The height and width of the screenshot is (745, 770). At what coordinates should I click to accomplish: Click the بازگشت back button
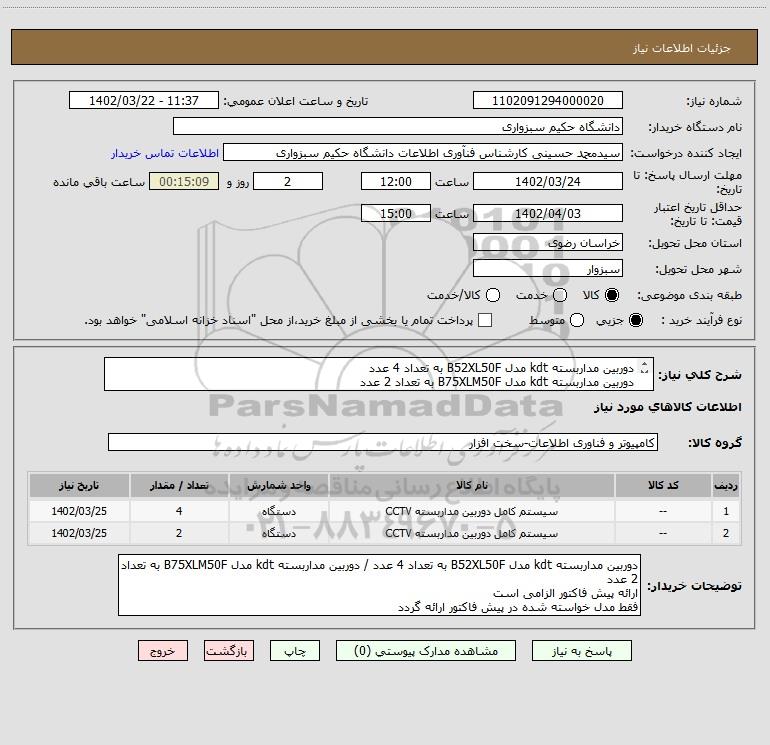pos(229,651)
